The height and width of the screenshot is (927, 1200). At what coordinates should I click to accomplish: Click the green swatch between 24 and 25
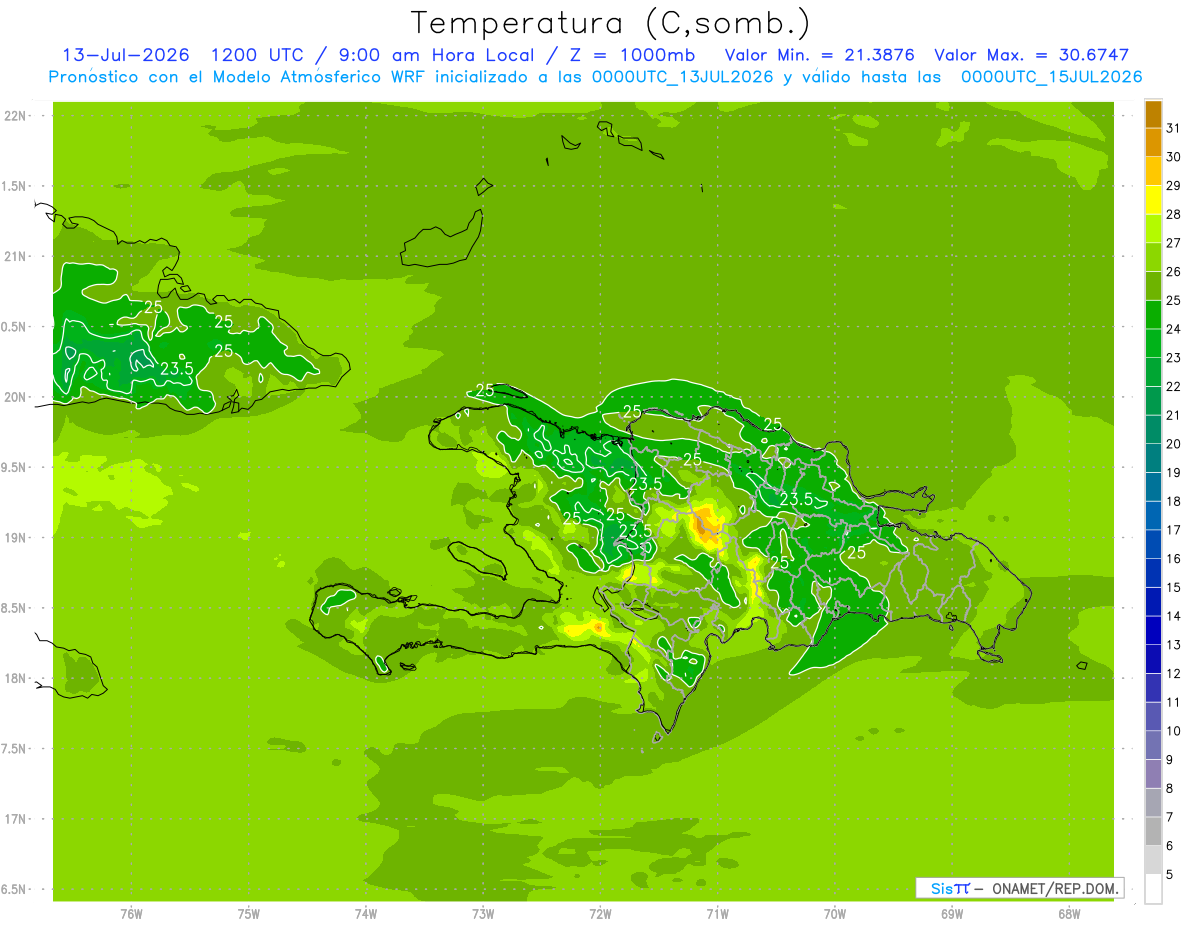coord(1153,315)
